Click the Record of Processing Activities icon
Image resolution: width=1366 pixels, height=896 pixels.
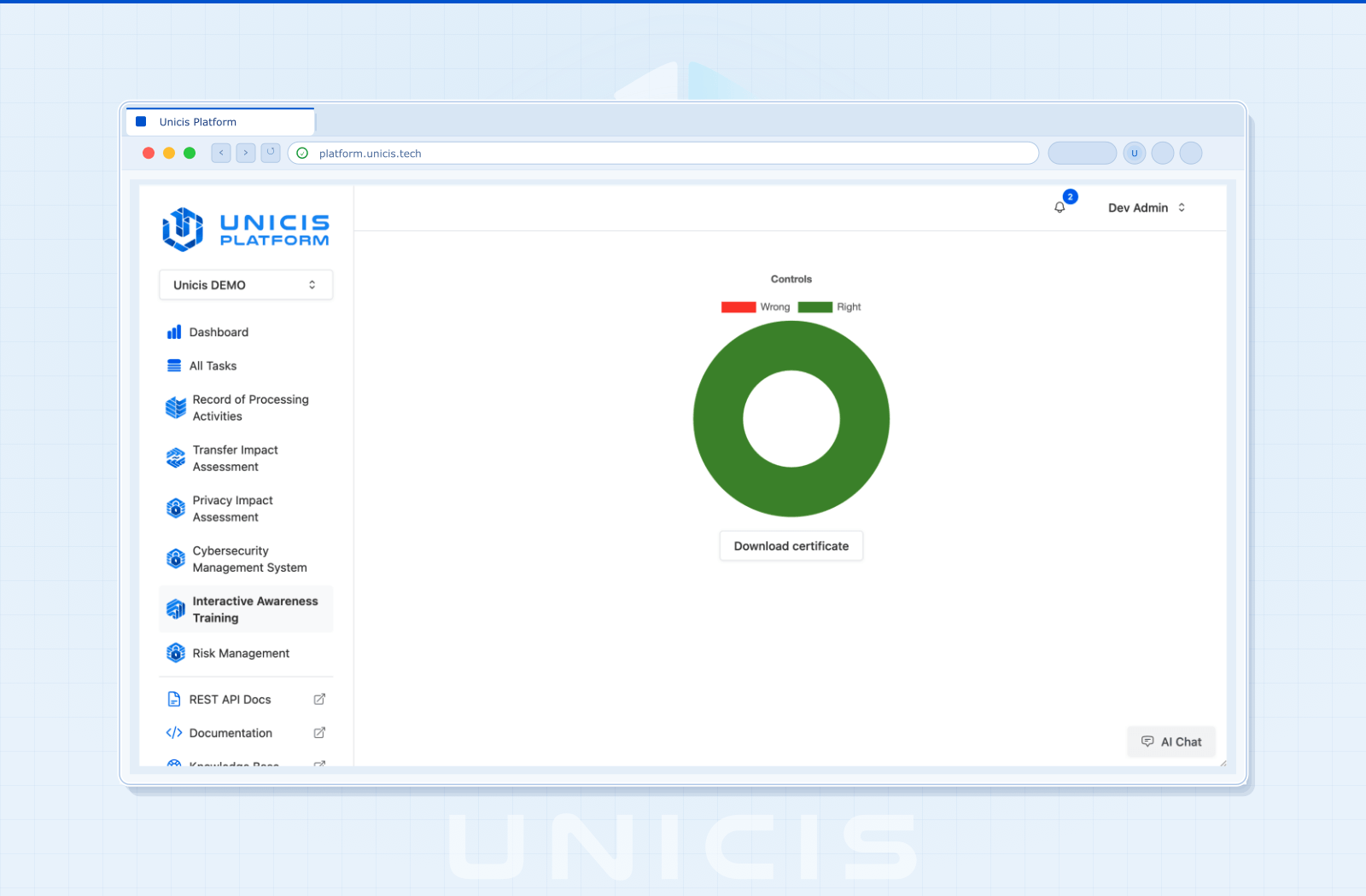[x=176, y=408]
